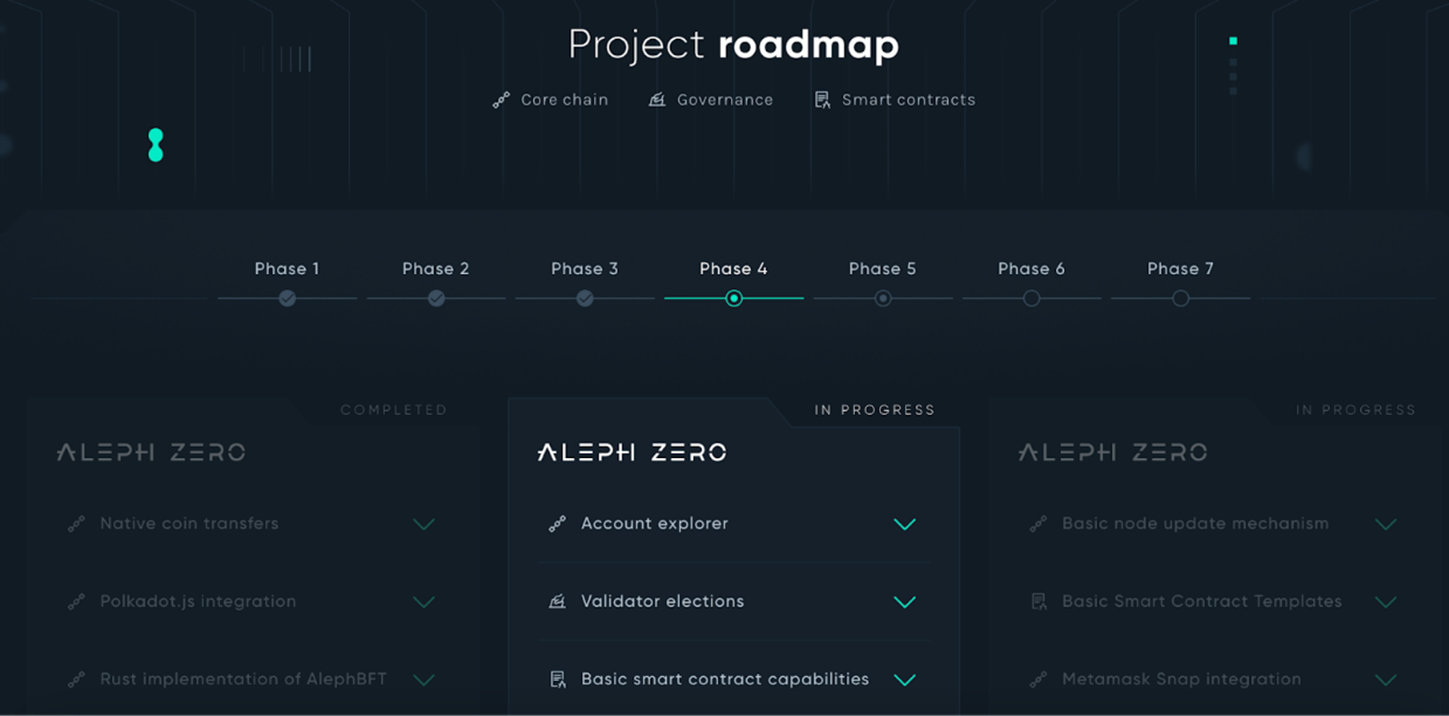
Task: Click the Phase 3 completed checkmark marker
Action: (x=585, y=298)
